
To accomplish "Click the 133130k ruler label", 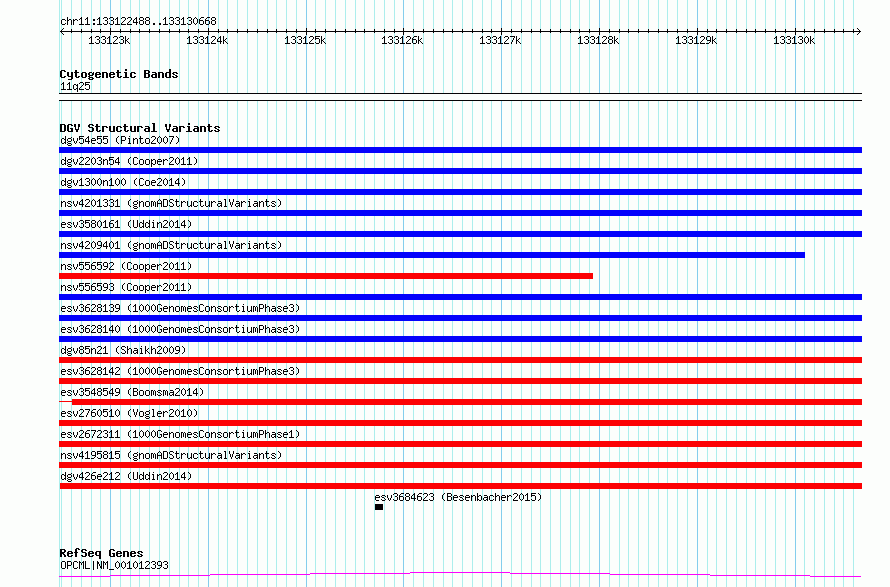I will [x=794, y=41].
